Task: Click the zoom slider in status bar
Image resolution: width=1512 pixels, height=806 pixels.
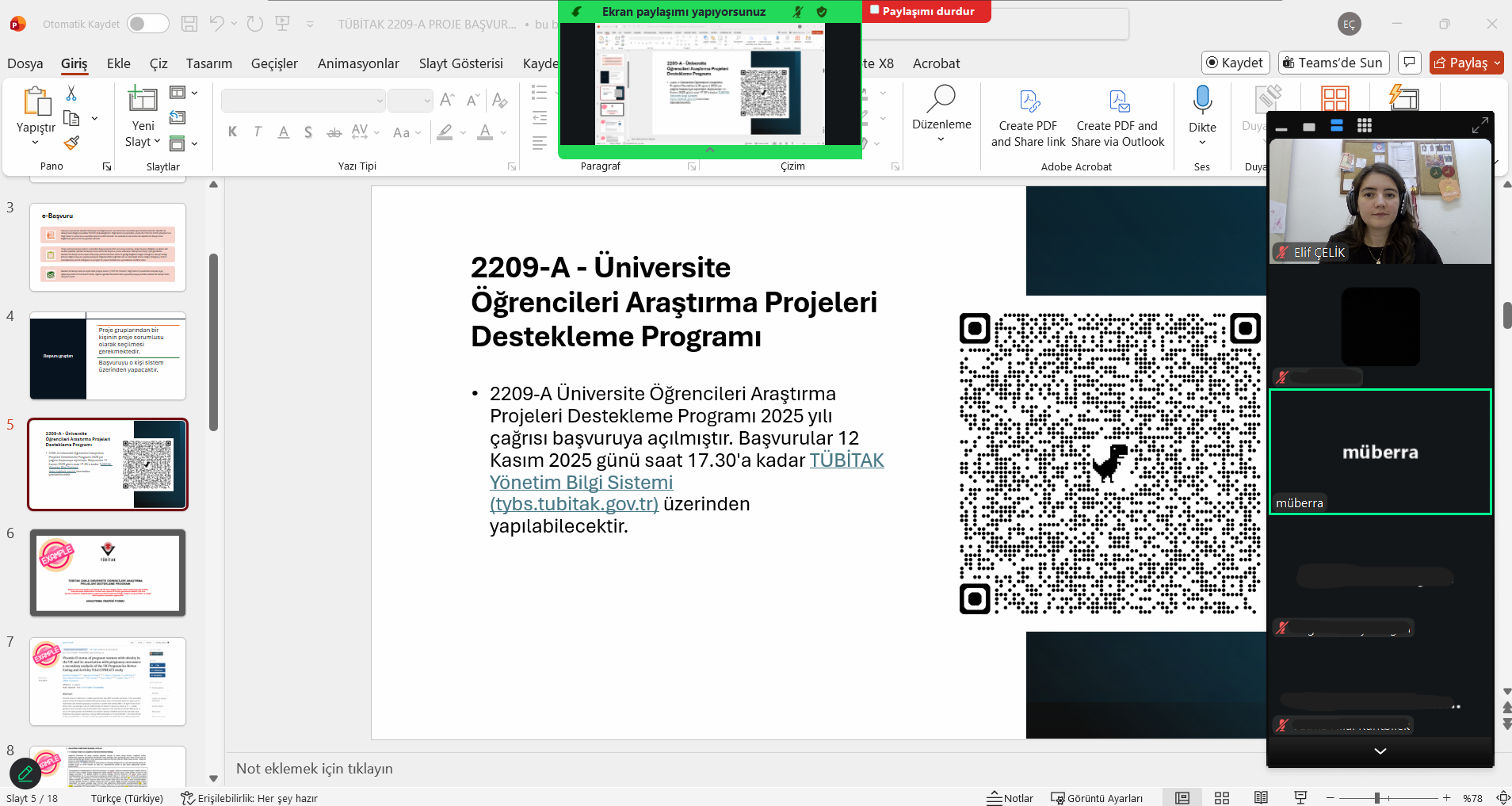Action: 1377,798
